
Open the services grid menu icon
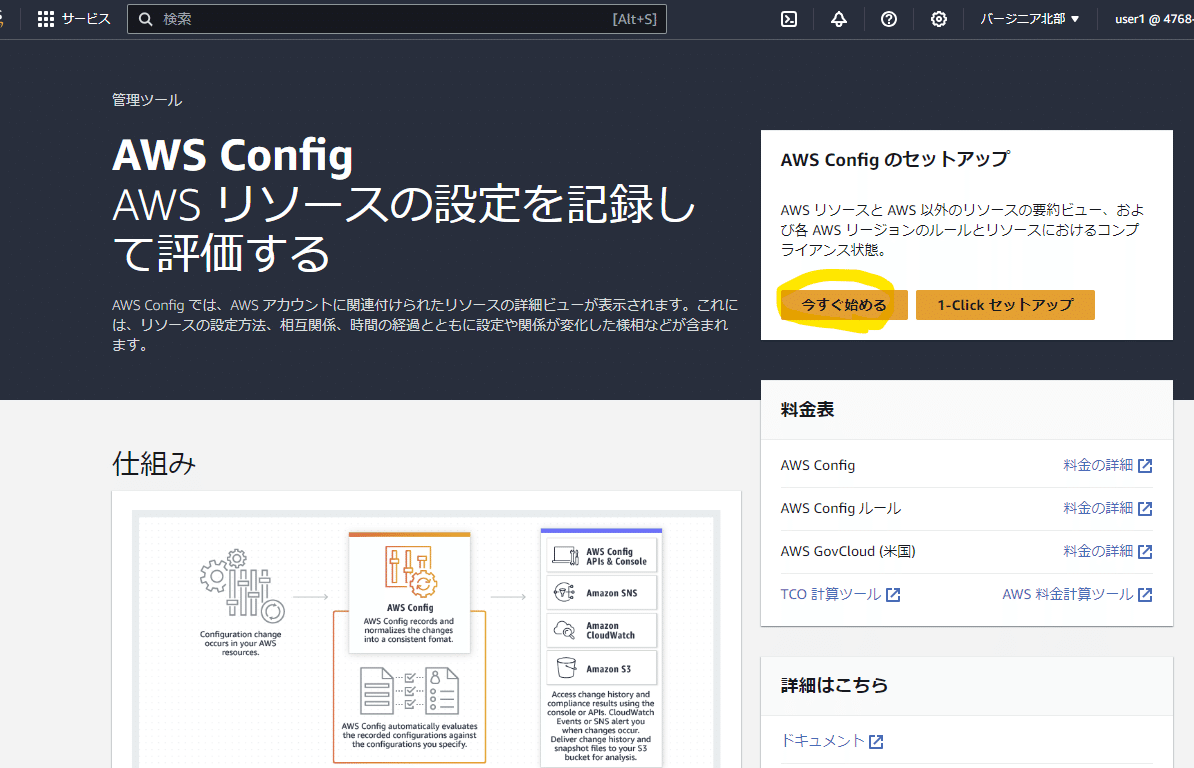pos(46,19)
